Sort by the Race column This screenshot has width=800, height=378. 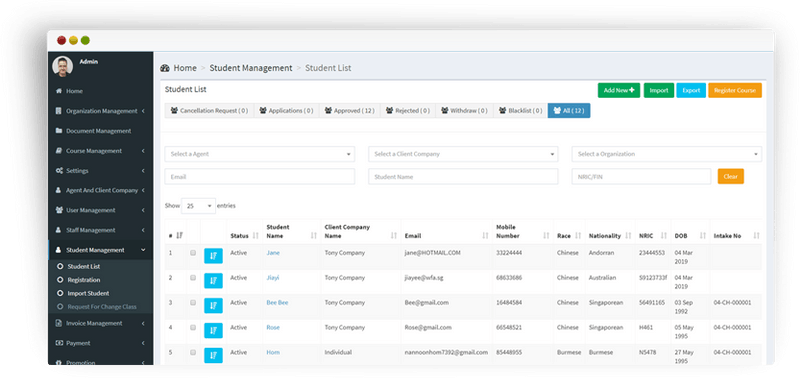click(x=578, y=236)
